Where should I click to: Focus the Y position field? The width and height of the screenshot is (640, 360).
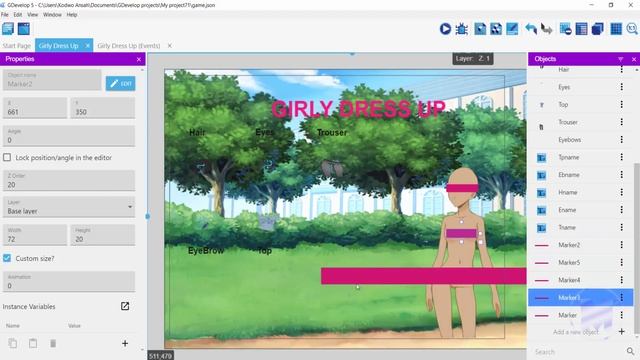point(102,108)
